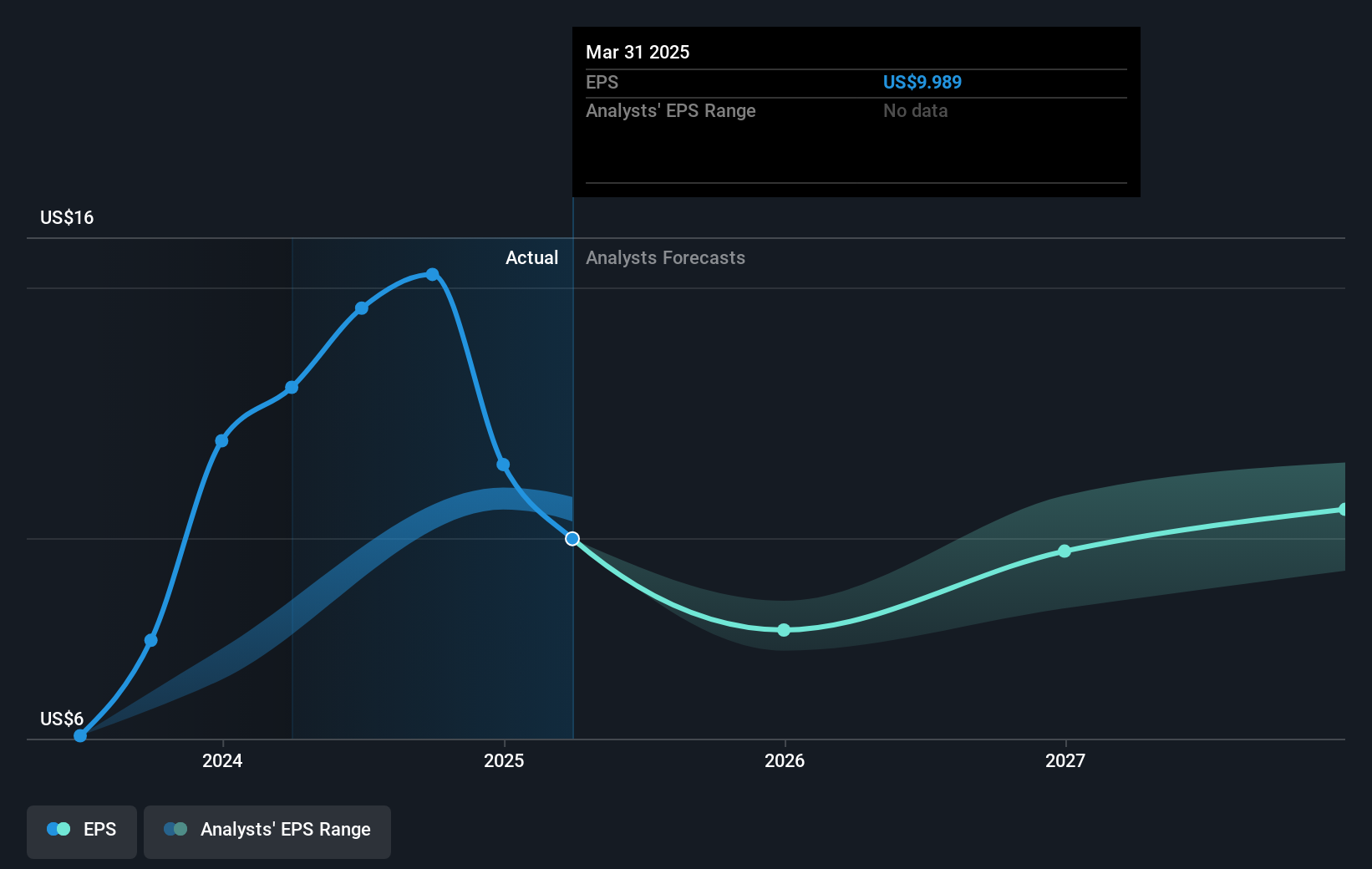Click the EPS data point in mid 2024
The height and width of the screenshot is (869, 1372).
tap(362, 308)
